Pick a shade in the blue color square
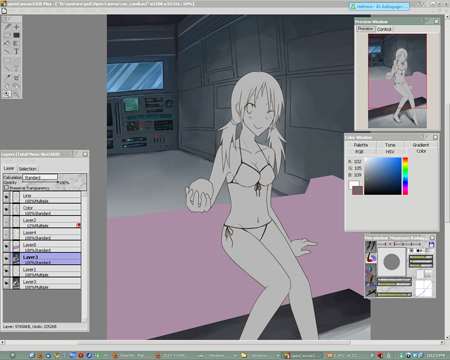Viewport: 450px width, 360px height. pyautogui.click(x=383, y=176)
